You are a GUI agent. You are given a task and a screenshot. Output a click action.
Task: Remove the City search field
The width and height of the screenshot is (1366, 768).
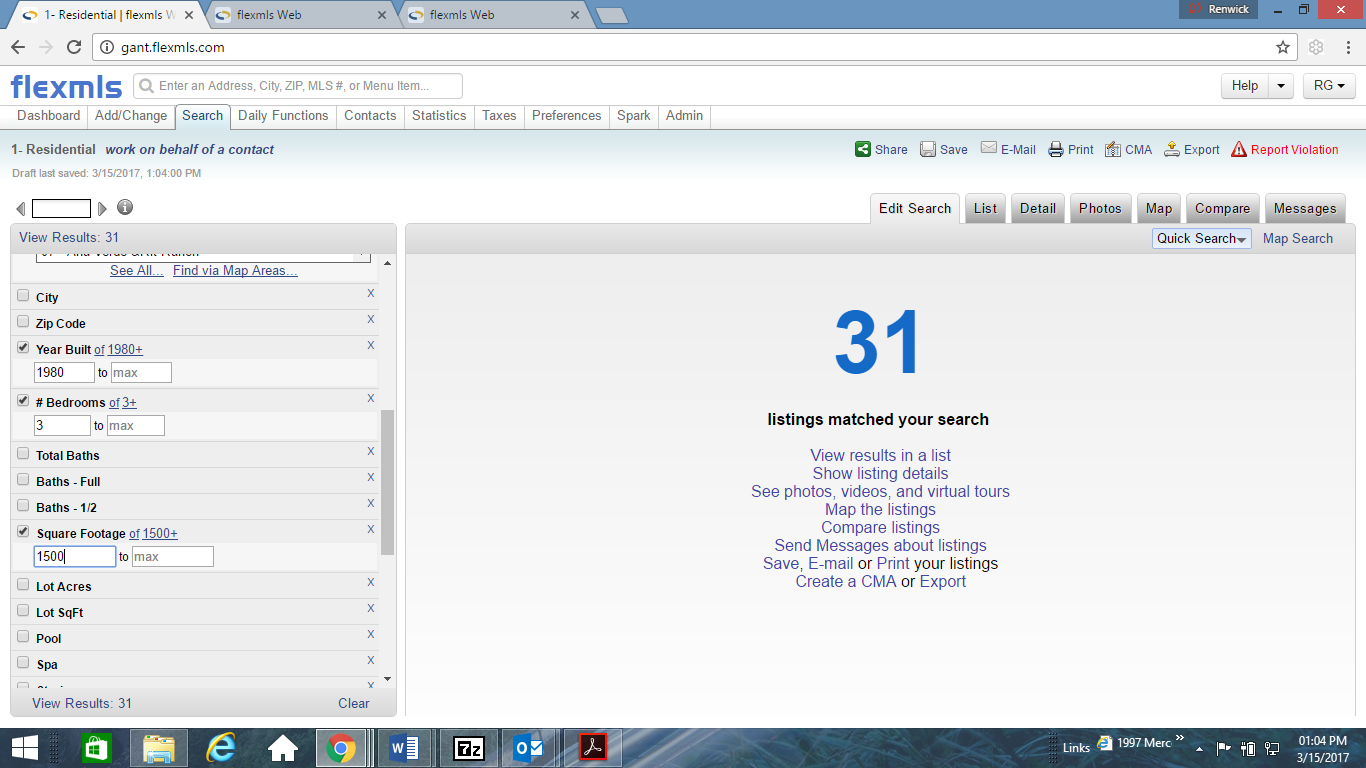371,294
